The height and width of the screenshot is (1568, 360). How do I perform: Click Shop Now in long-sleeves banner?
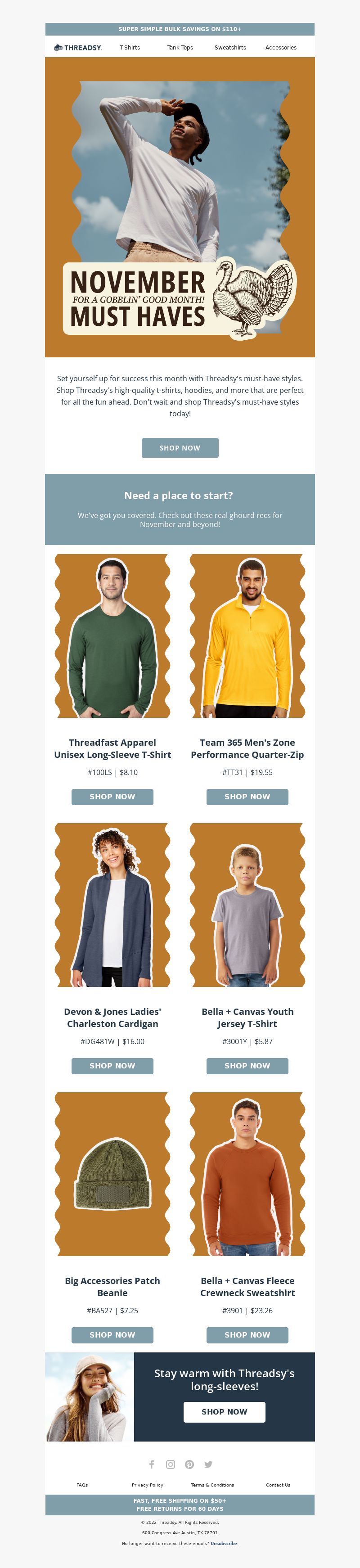click(x=225, y=1411)
